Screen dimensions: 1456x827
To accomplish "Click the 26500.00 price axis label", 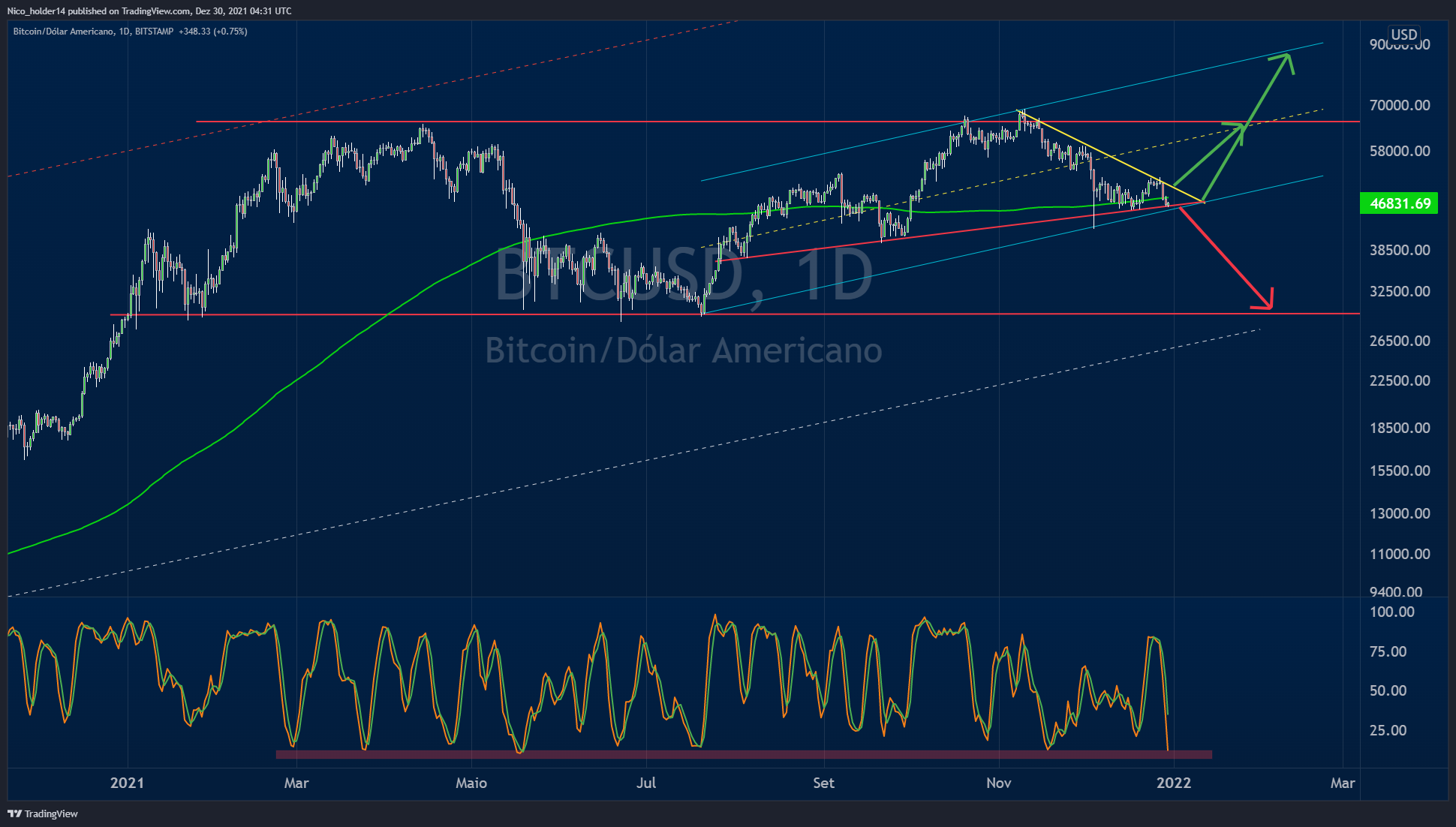I will pyautogui.click(x=1400, y=341).
